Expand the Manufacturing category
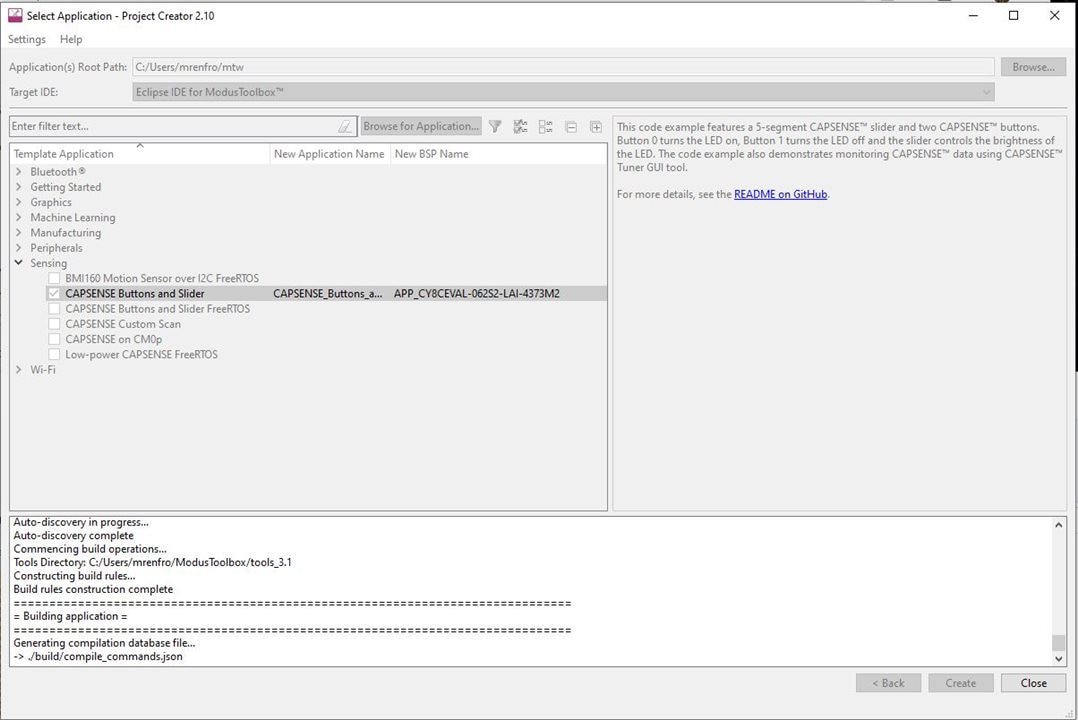The width and height of the screenshot is (1078, 720). coord(19,232)
